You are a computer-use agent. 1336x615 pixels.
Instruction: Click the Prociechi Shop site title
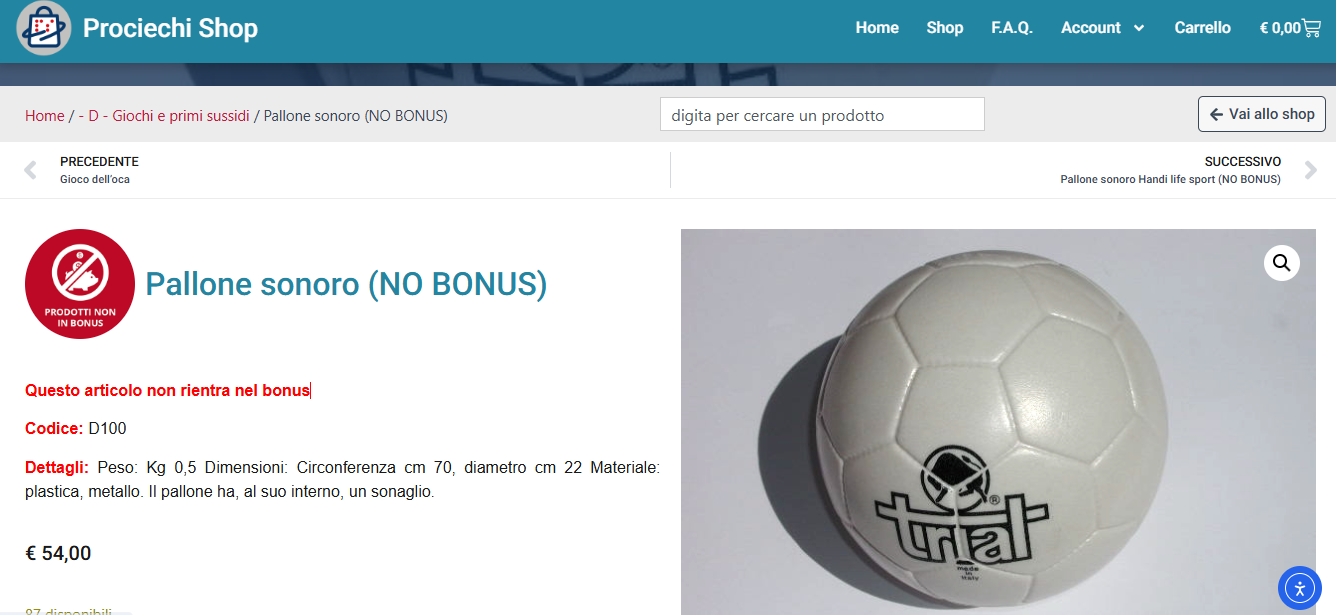pyautogui.click(x=170, y=28)
